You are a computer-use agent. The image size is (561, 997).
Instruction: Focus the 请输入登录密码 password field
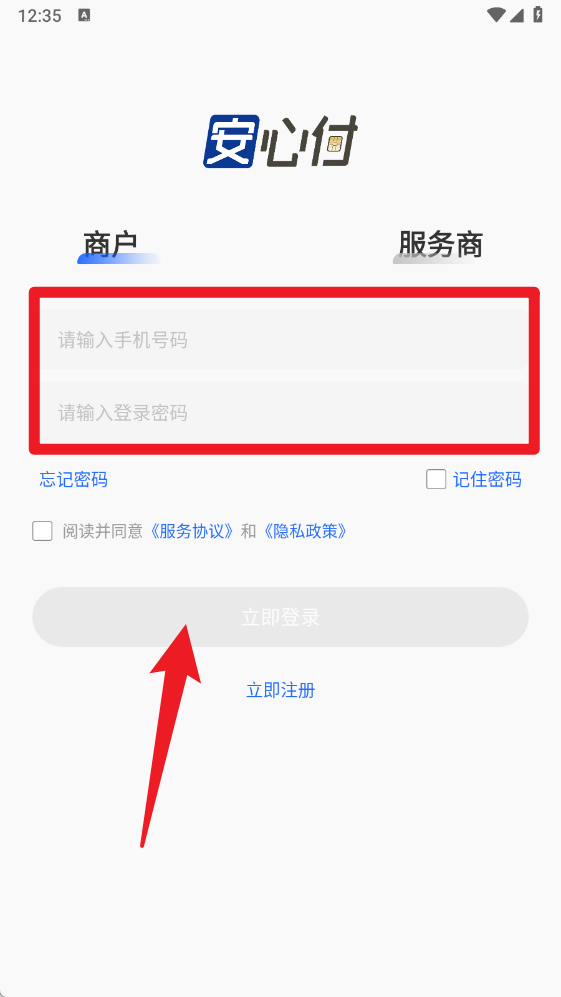coord(284,413)
